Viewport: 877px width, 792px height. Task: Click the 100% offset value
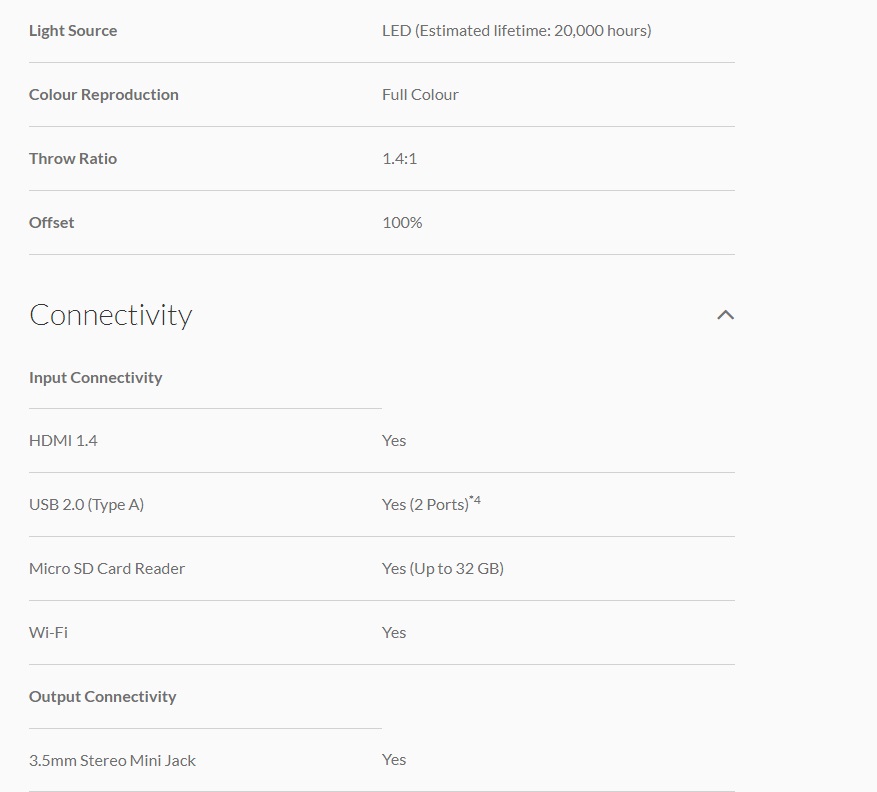(x=402, y=223)
